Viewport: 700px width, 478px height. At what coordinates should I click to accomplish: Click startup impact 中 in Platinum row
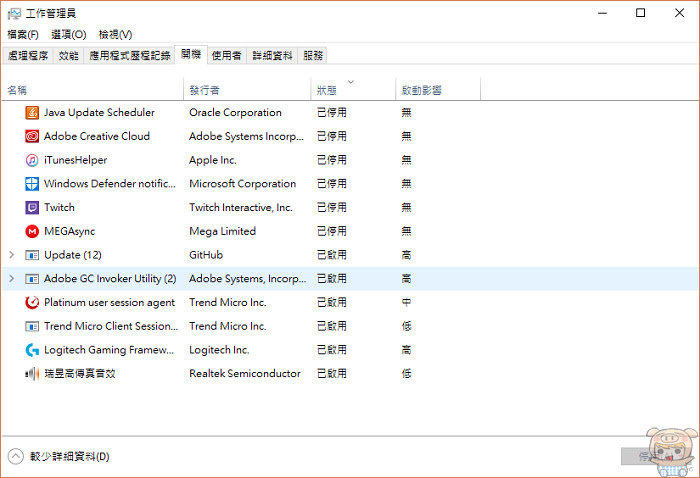(x=406, y=302)
